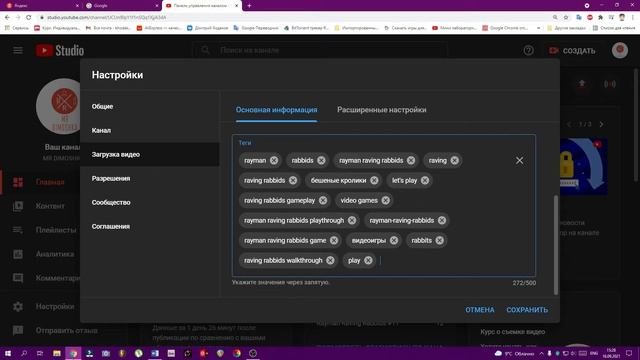Open Плейлисты in Studio left navigation
The width and height of the screenshot is (640, 360).
[x=41, y=230]
